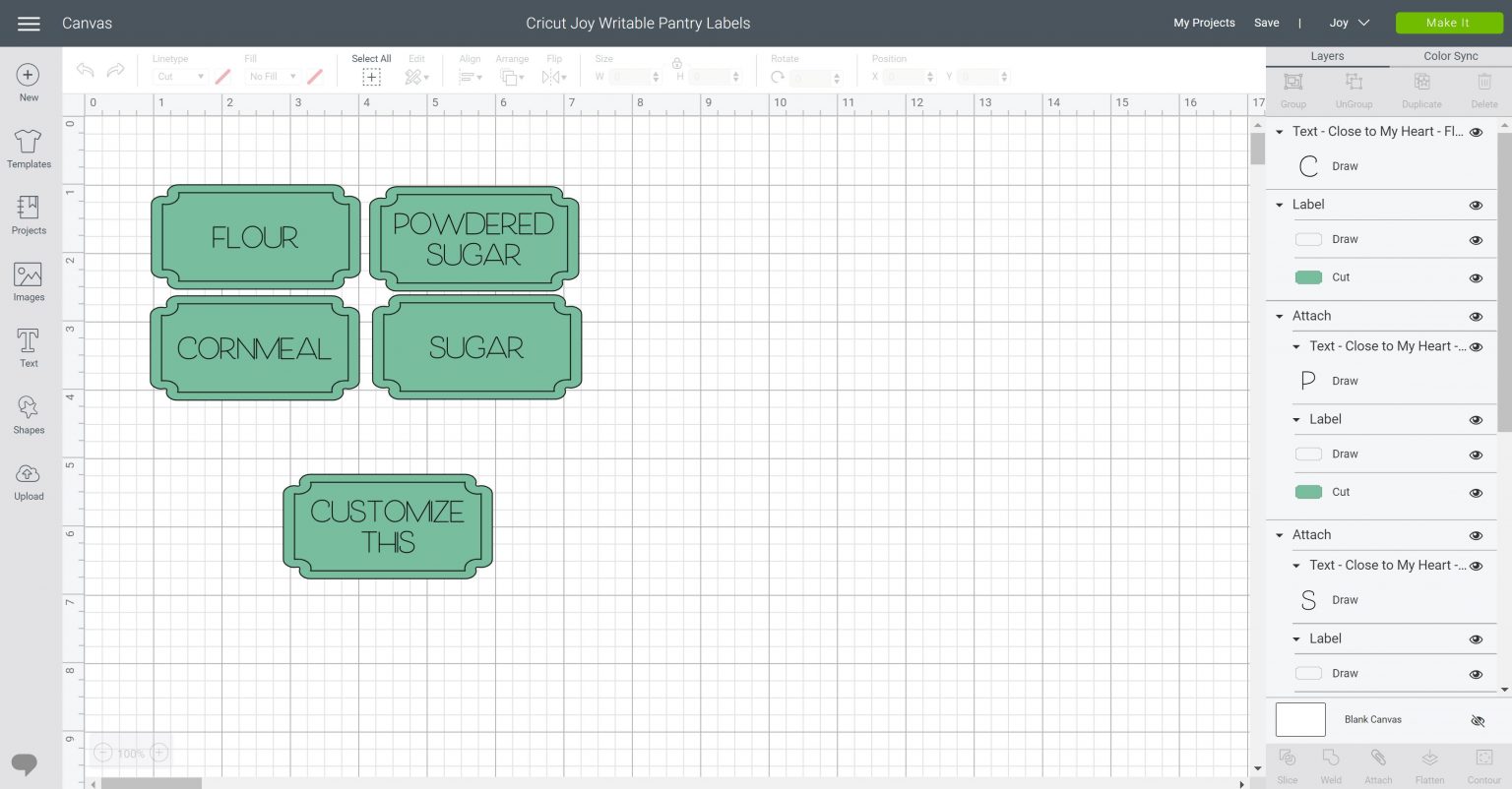
Task: Toggle visibility of the first Label group
Action: point(1476,205)
